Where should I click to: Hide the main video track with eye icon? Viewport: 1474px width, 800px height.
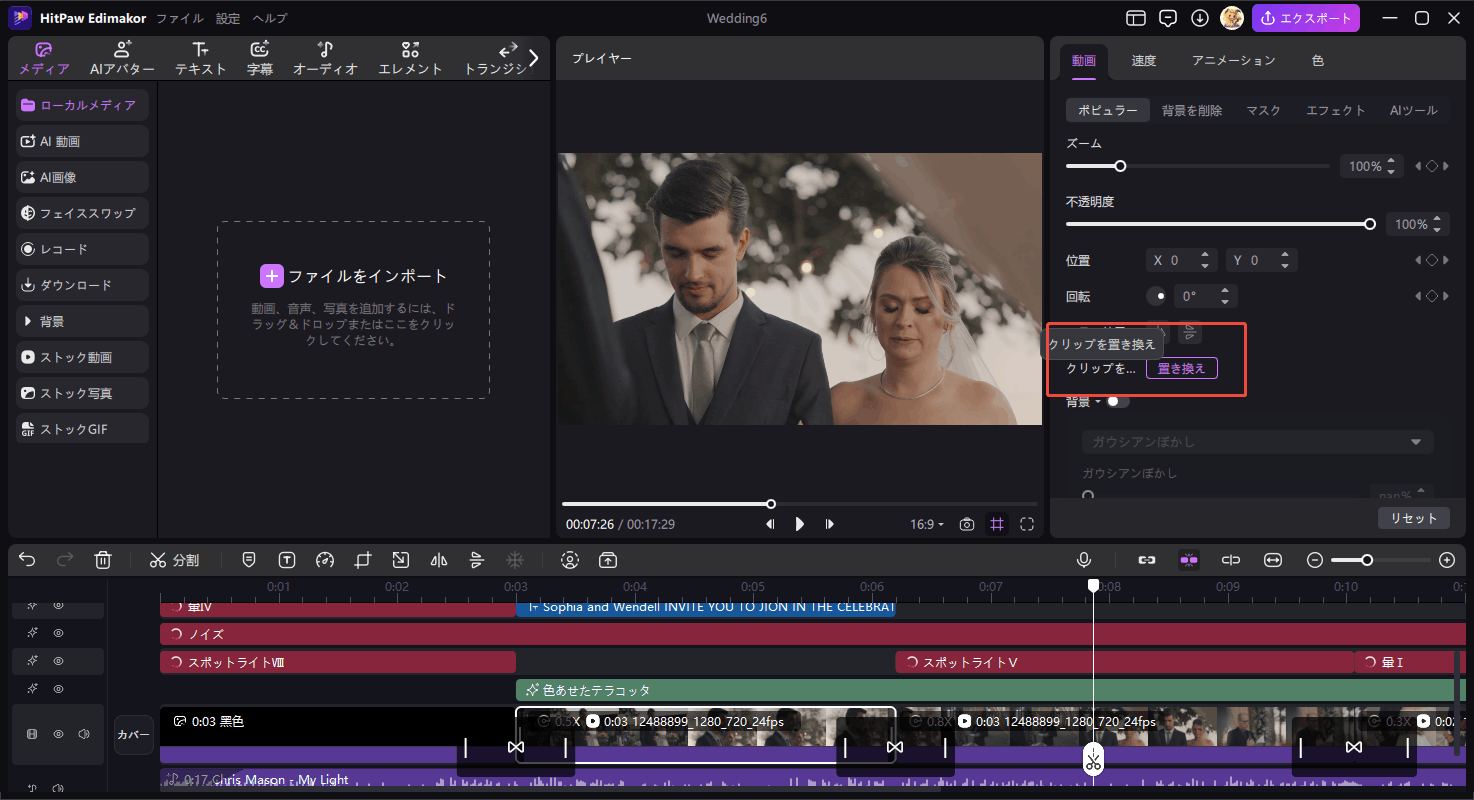tap(59, 734)
